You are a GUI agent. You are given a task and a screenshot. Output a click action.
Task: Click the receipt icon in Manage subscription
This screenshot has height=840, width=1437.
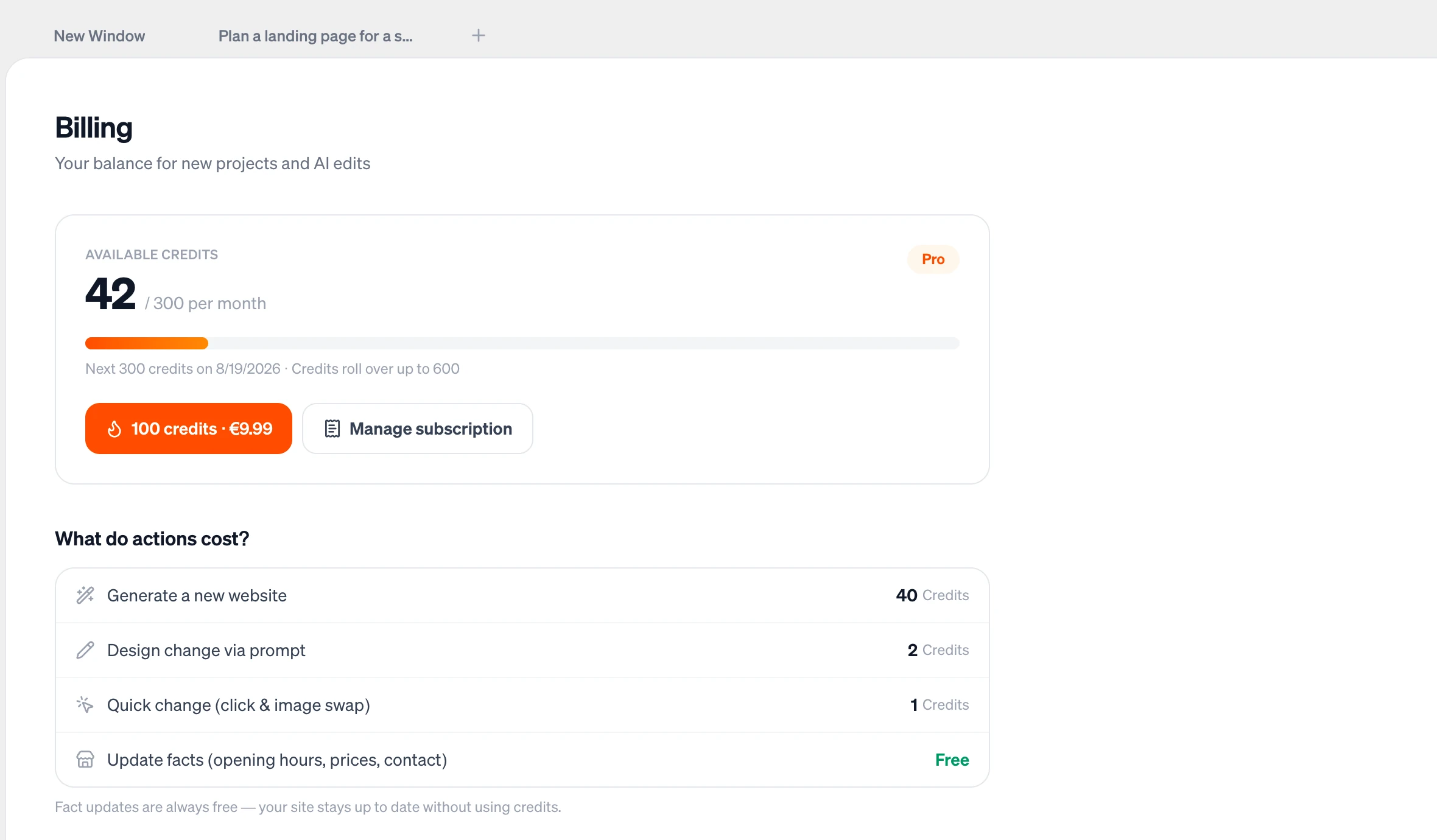(x=332, y=429)
